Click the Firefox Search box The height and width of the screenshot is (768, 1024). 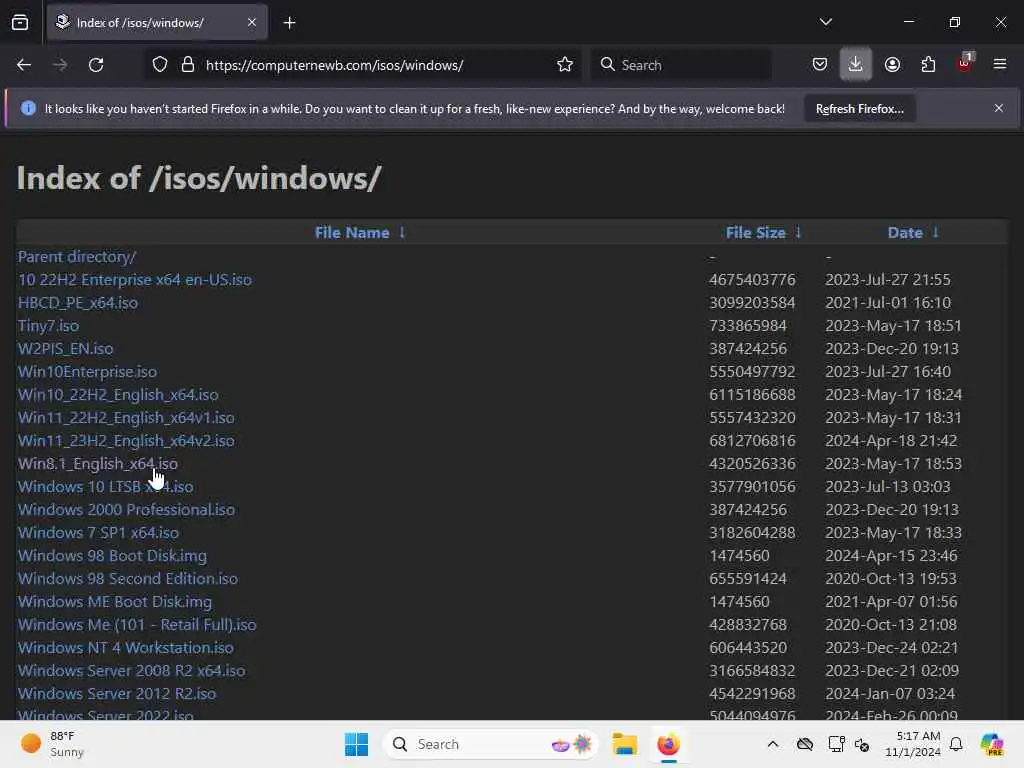point(681,65)
